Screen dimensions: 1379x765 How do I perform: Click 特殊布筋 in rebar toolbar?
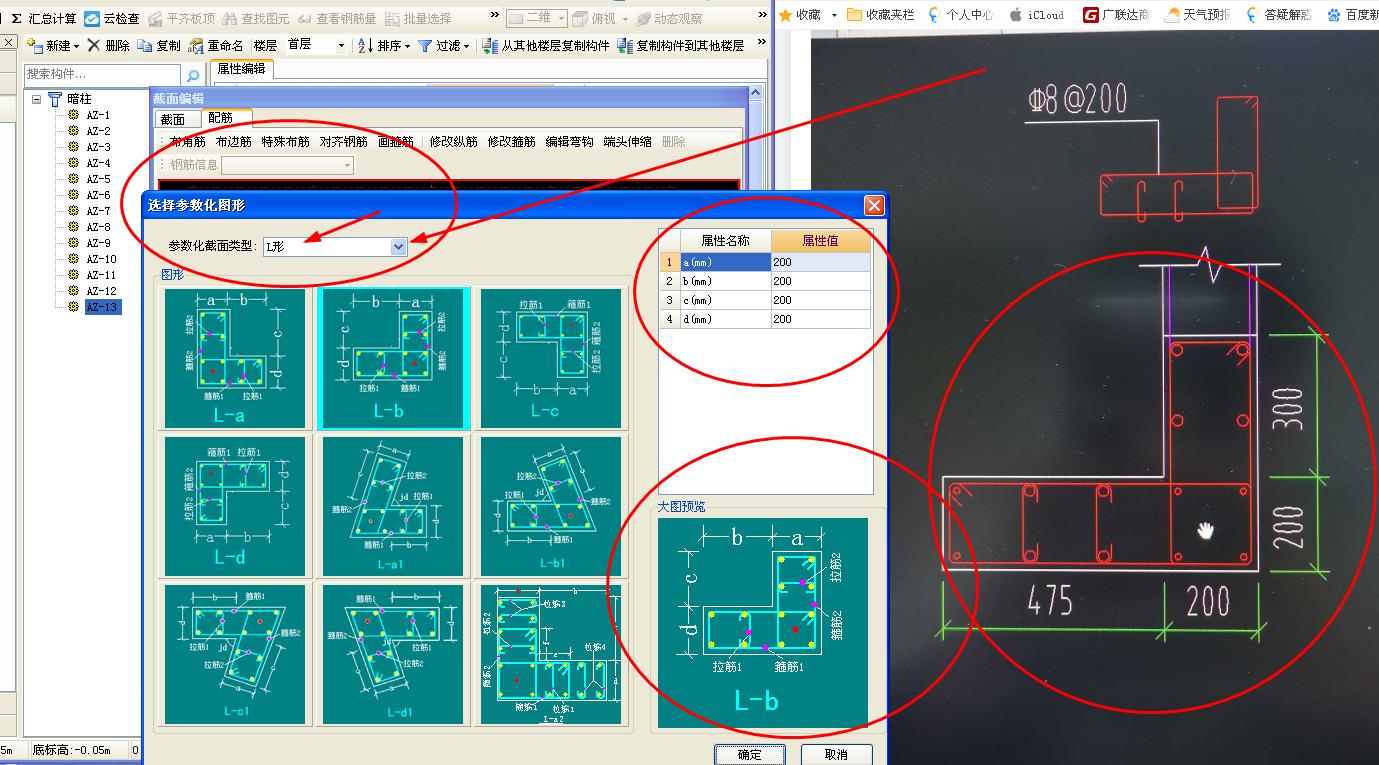[286, 142]
